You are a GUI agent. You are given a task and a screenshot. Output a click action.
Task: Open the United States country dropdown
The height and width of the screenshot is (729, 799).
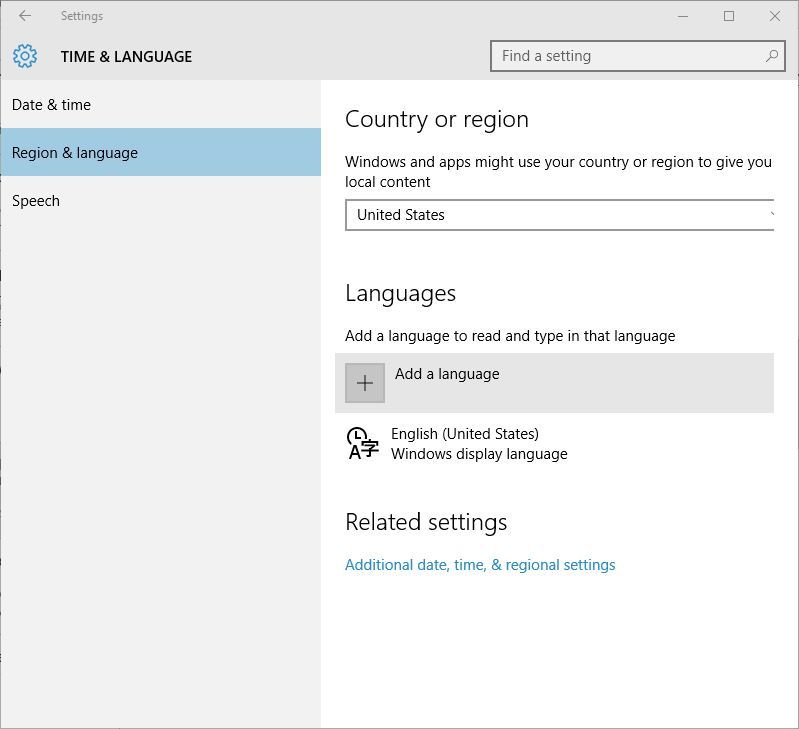[x=560, y=215]
